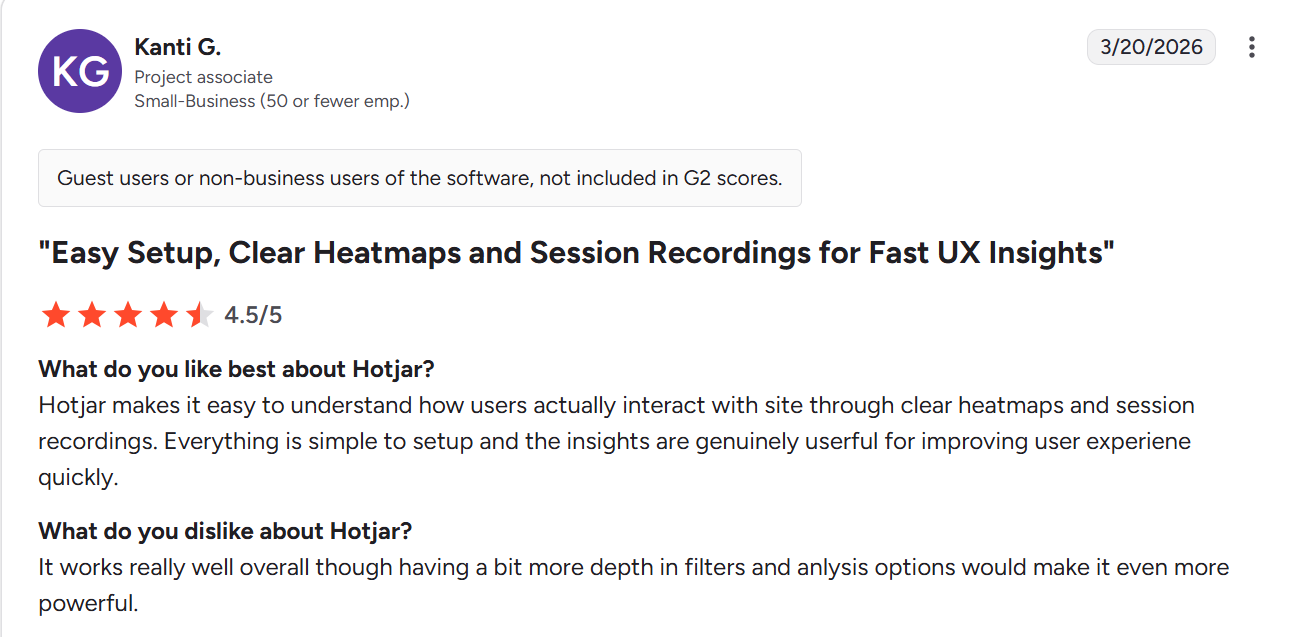
Task: Click the Guest users disclaimer badge
Action: 420,178
